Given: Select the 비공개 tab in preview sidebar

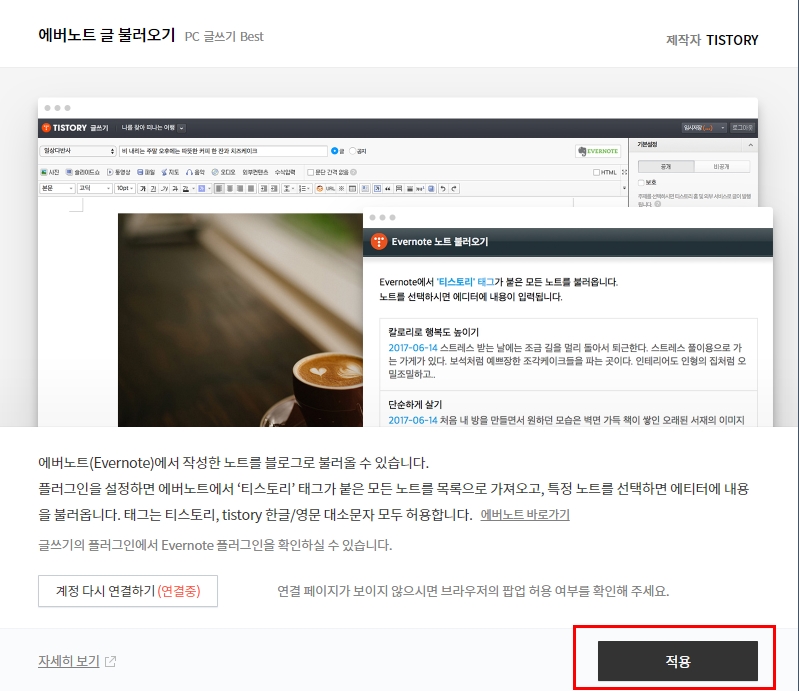Looking at the screenshot, I should (722, 167).
